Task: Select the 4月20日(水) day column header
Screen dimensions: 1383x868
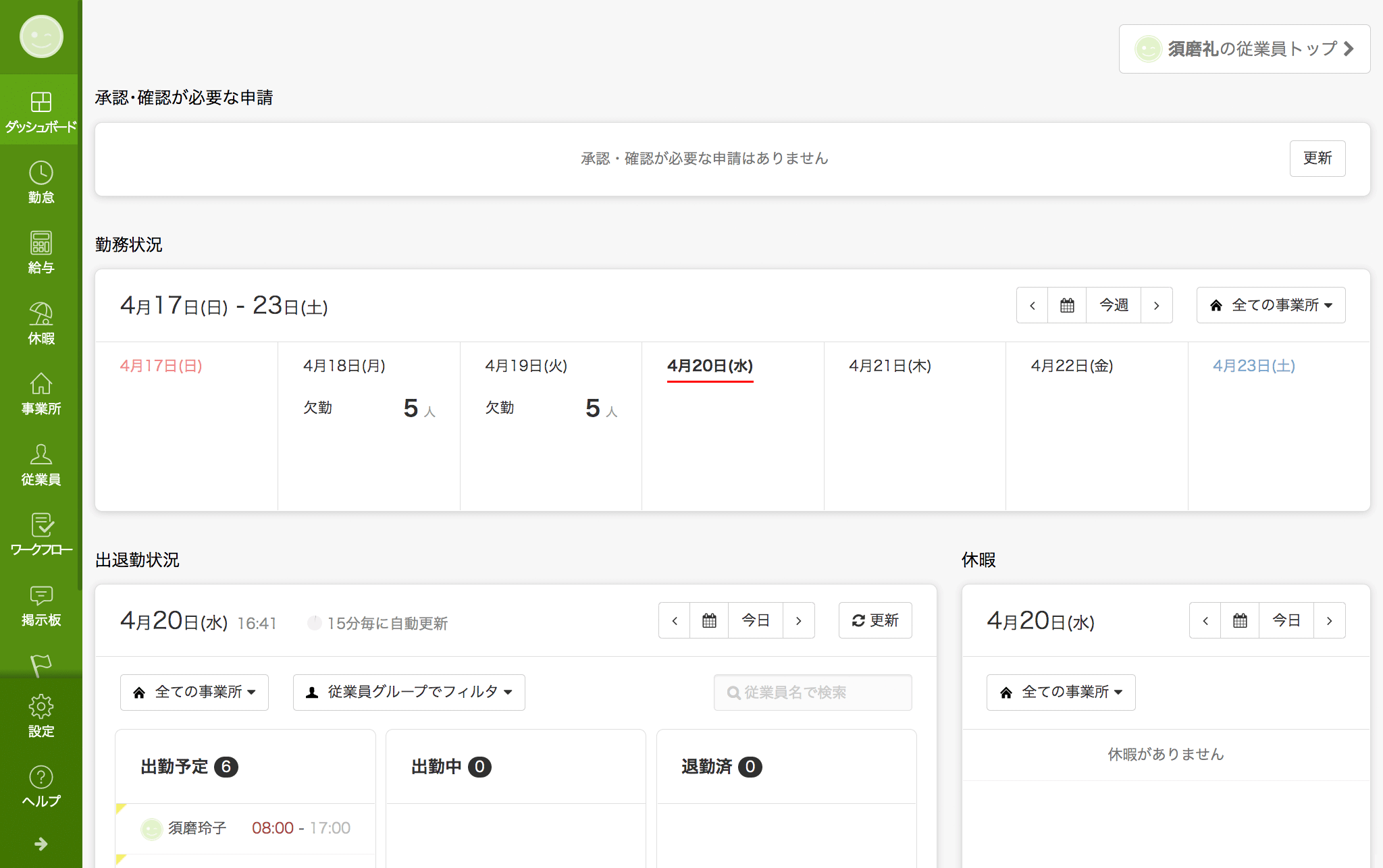Action: pyautogui.click(x=710, y=366)
